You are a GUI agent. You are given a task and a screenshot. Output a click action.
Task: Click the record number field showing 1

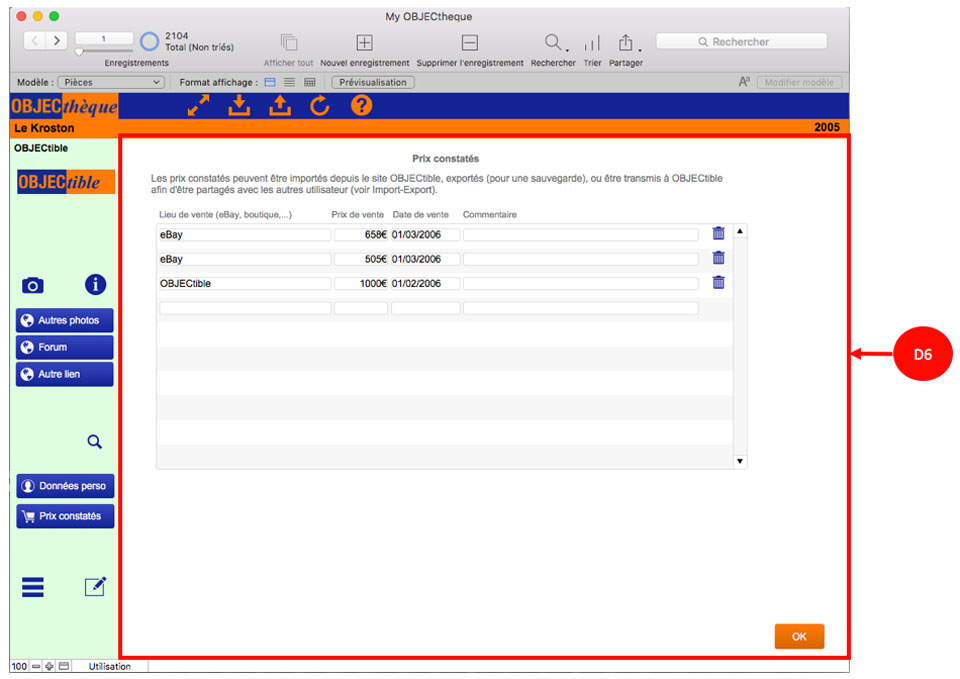click(103, 39)
